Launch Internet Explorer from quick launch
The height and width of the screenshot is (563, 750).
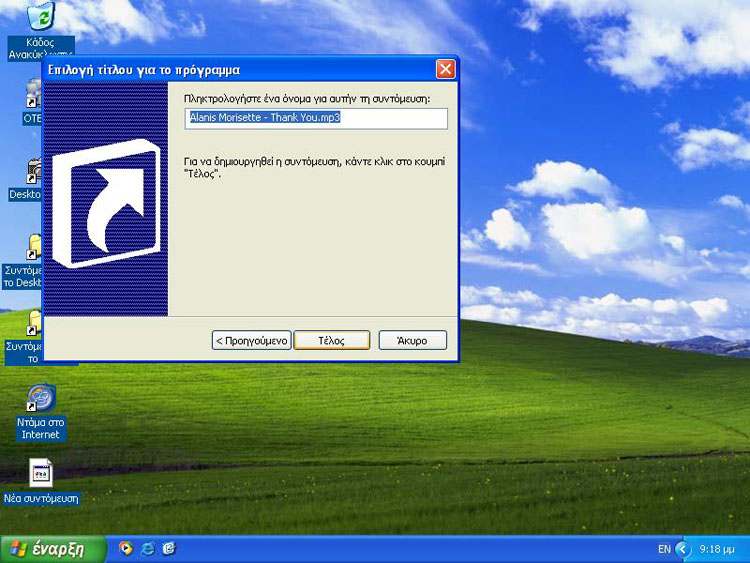(x=148, y=548)
